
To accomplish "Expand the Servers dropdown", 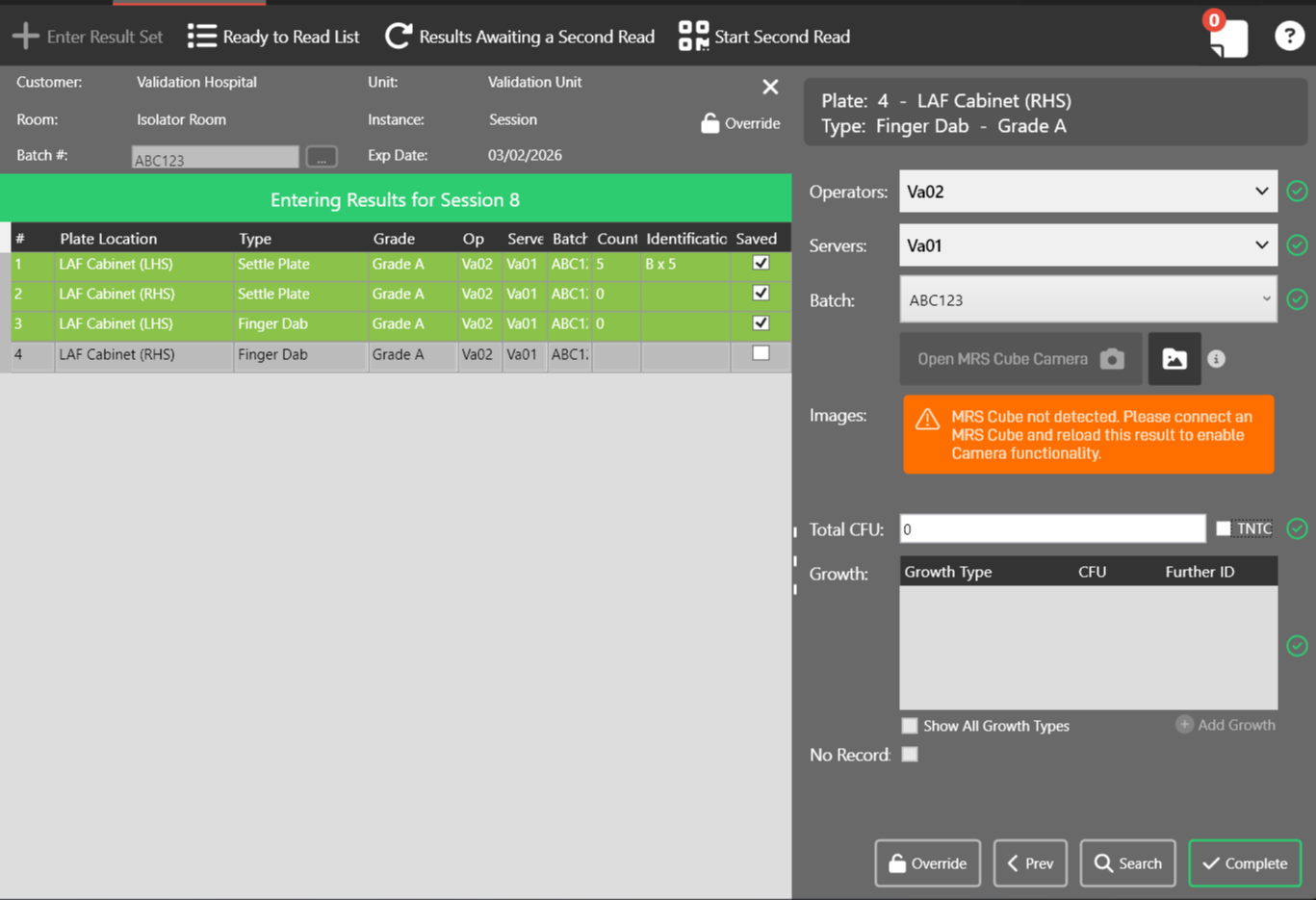I will pos(1088,245).
